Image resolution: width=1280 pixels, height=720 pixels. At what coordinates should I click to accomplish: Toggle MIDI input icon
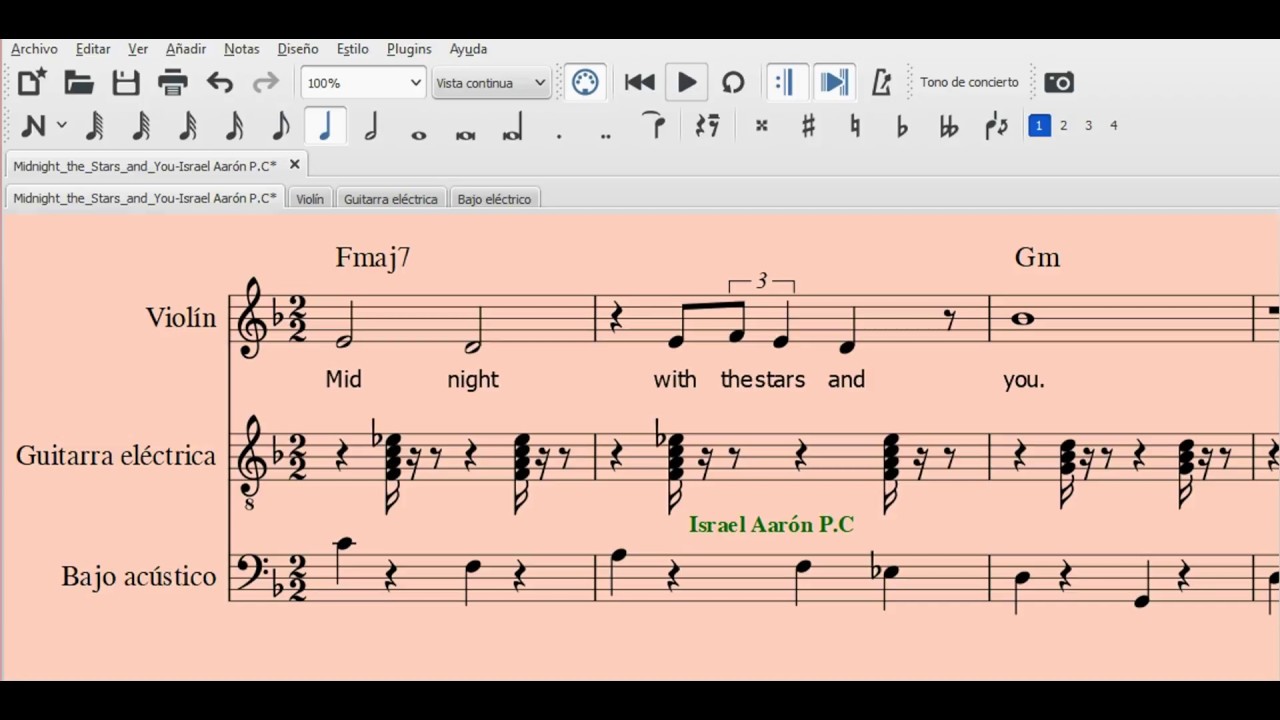[x=585, y=82]
